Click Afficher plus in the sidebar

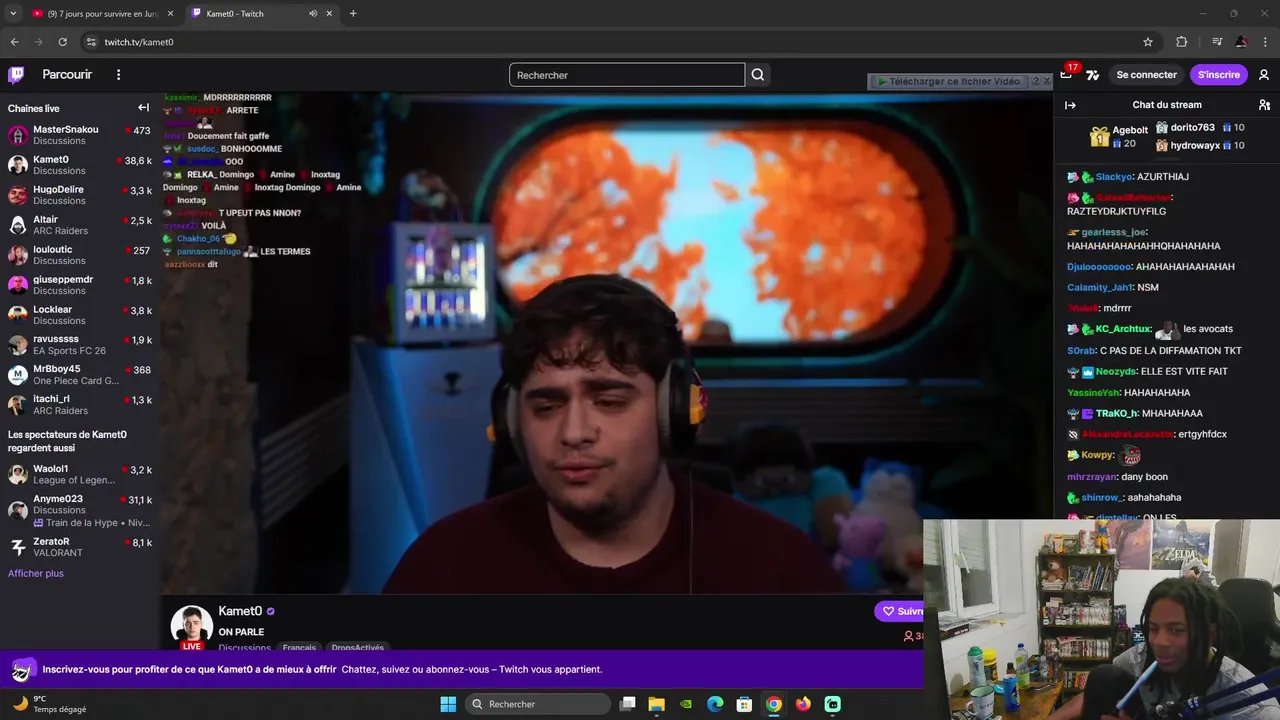(x=36, y=573)
